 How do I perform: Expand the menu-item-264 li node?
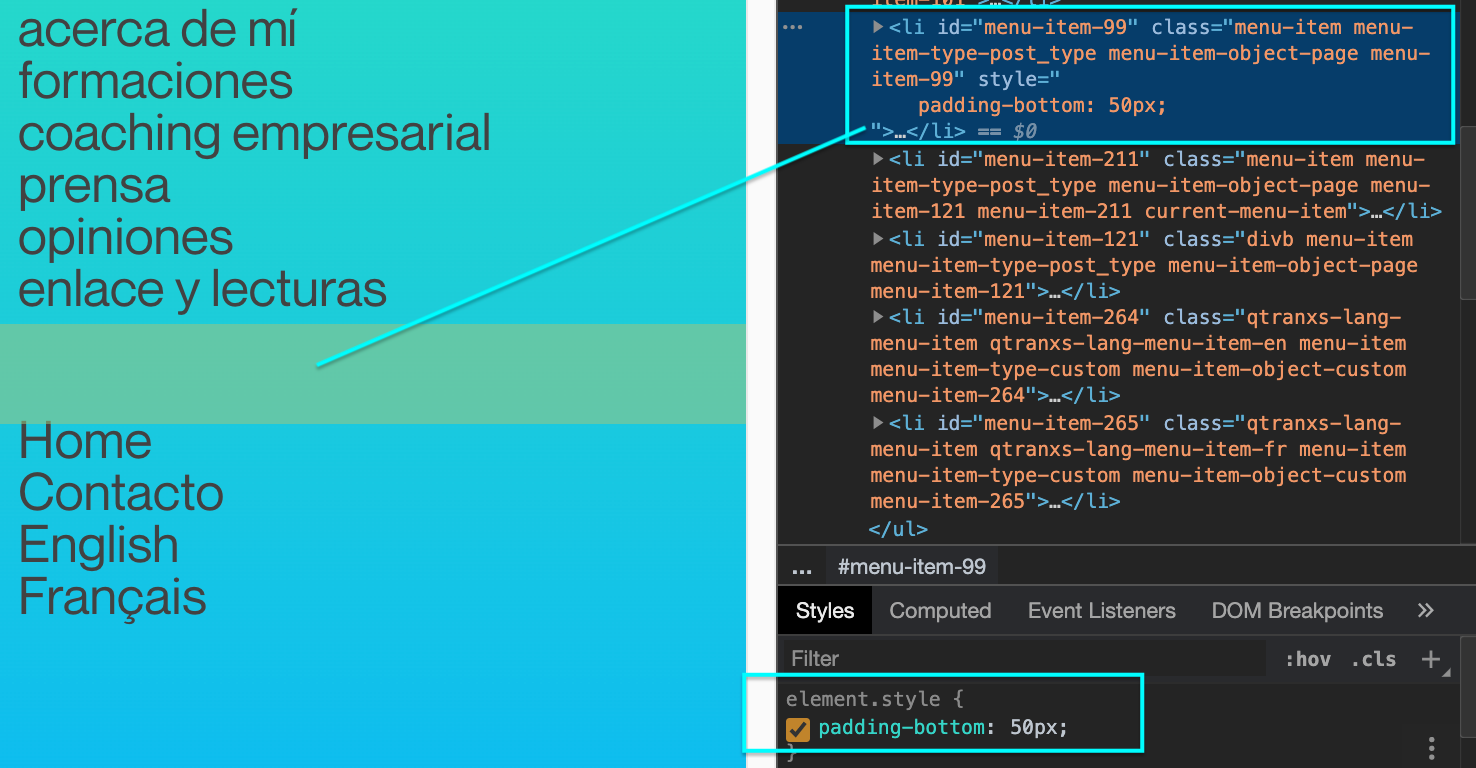point(879,318)
